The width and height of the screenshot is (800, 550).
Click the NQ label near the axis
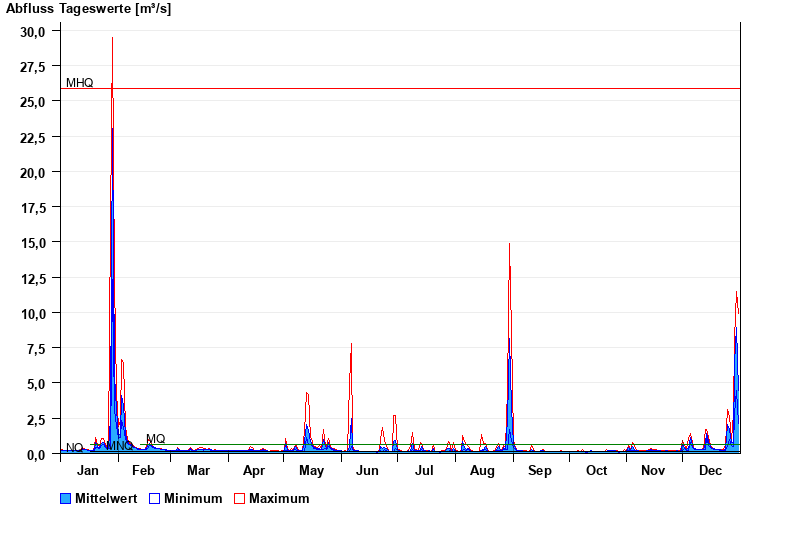point(74,447)
